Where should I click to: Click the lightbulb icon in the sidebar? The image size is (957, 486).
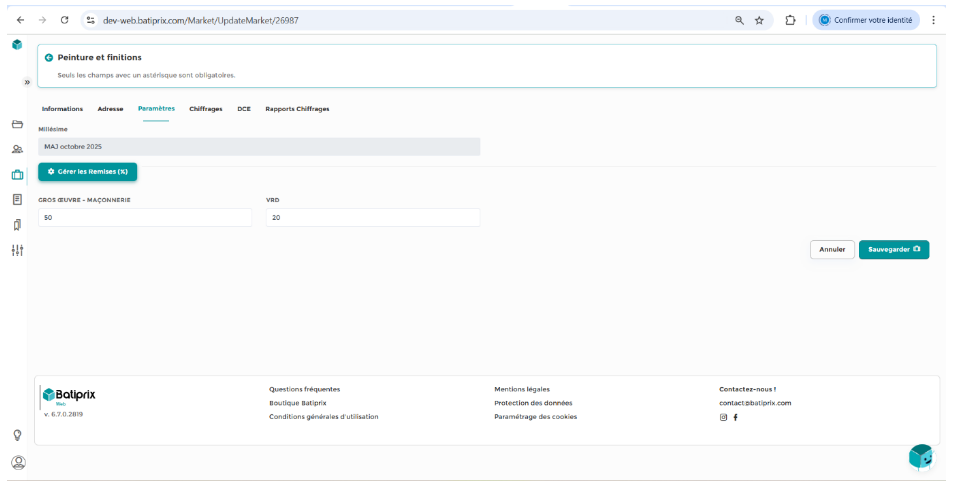17,435
